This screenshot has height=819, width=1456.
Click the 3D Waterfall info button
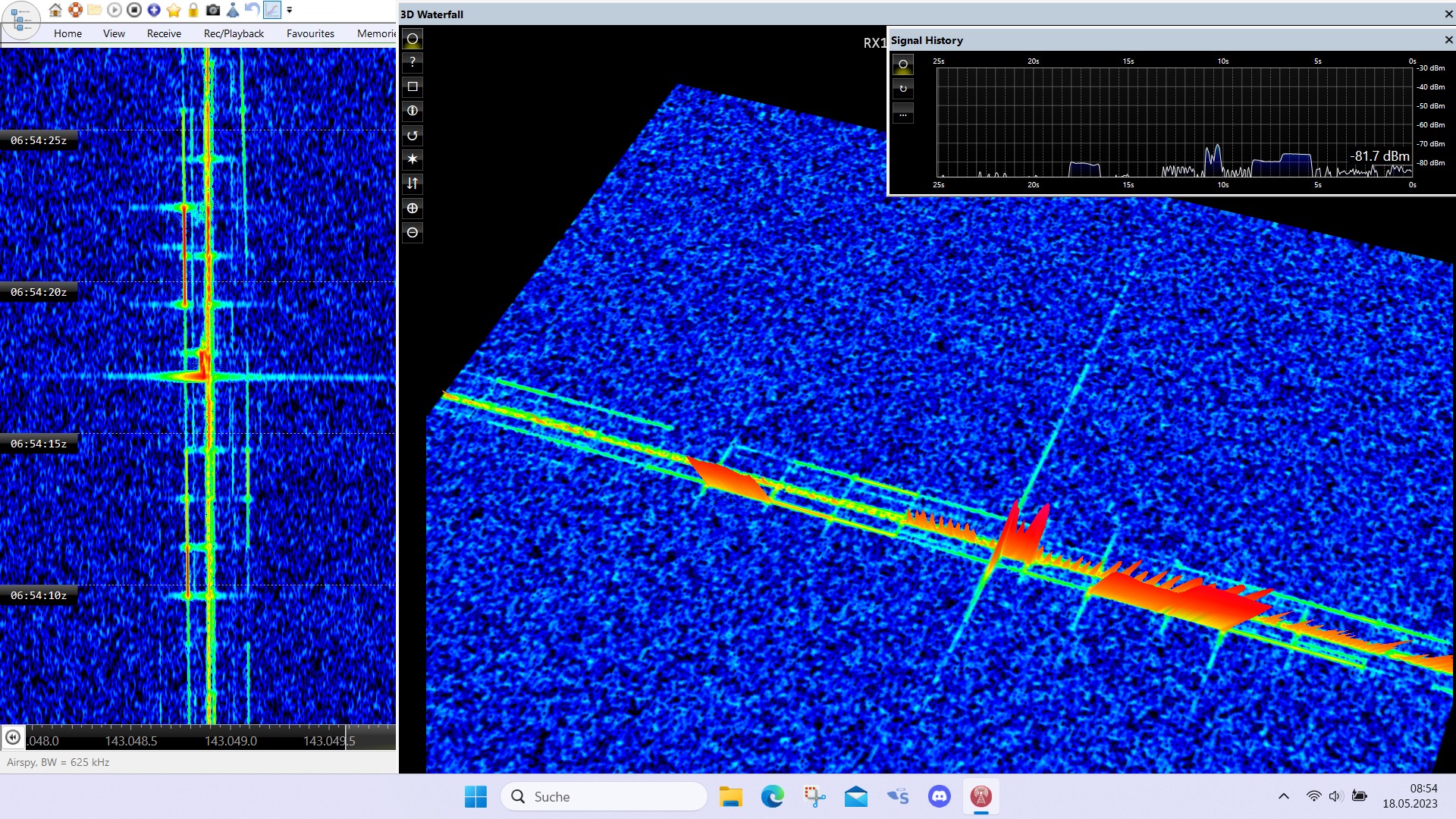click(413, 111)
